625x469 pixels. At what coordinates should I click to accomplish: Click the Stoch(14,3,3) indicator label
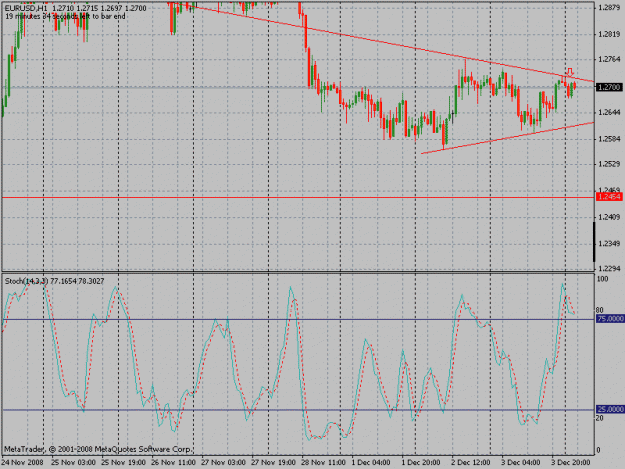coord(26,281)
